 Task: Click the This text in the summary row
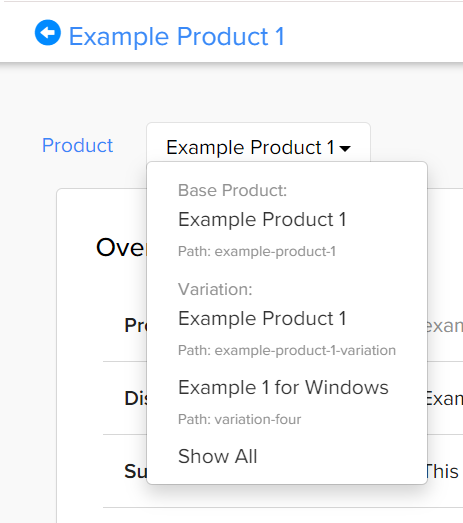click(443, 471)
